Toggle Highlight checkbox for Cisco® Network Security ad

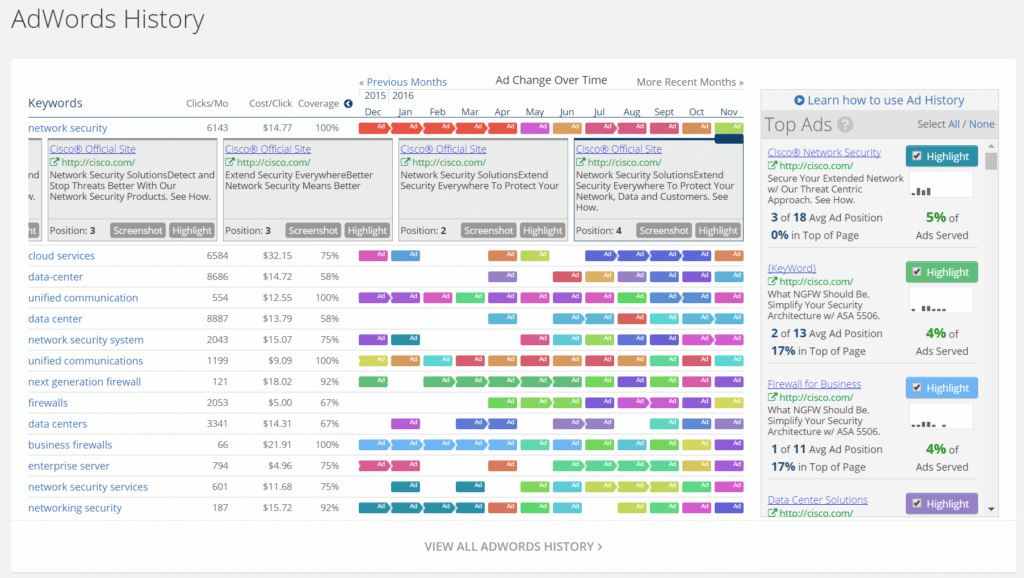(917, 156)
